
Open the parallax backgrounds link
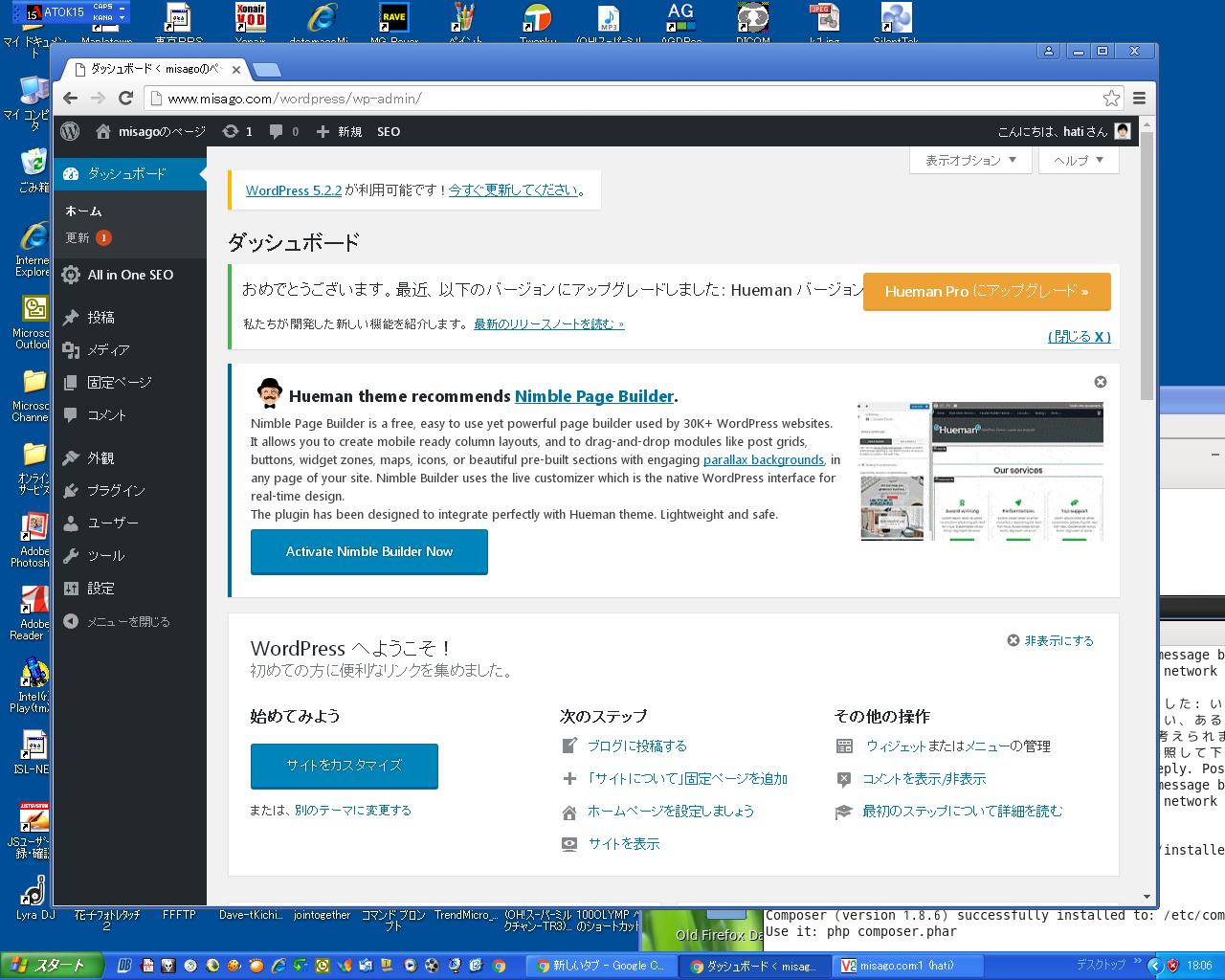764,459
